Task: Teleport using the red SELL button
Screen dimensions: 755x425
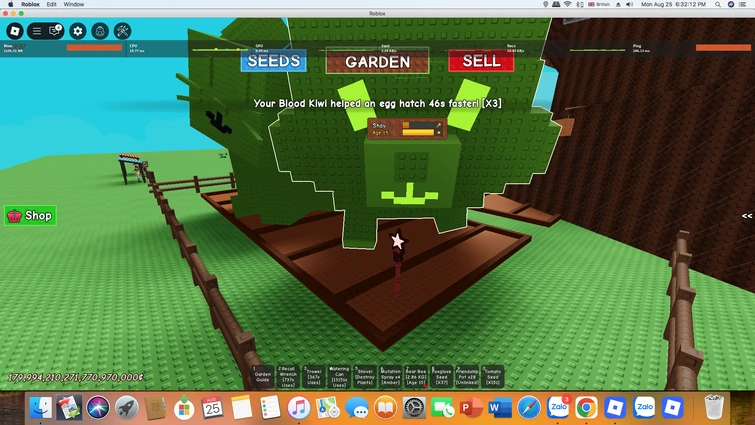Action: click(x=481, y=61)
